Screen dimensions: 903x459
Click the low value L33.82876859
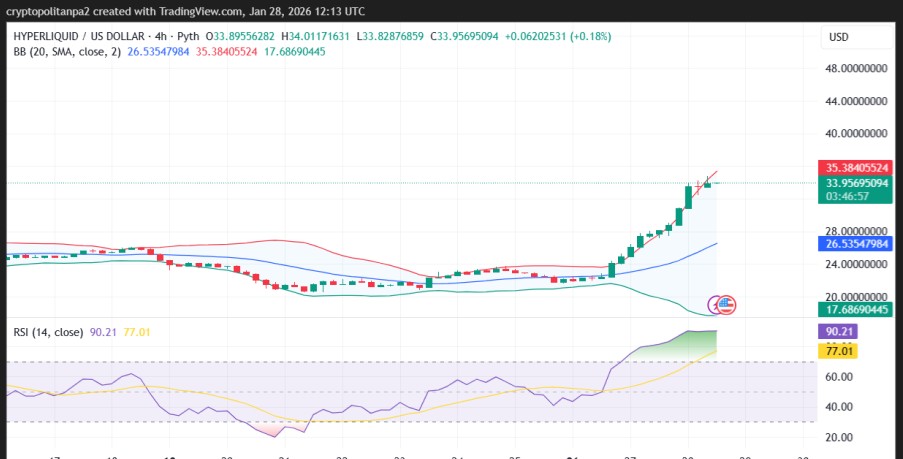[390, 36]
